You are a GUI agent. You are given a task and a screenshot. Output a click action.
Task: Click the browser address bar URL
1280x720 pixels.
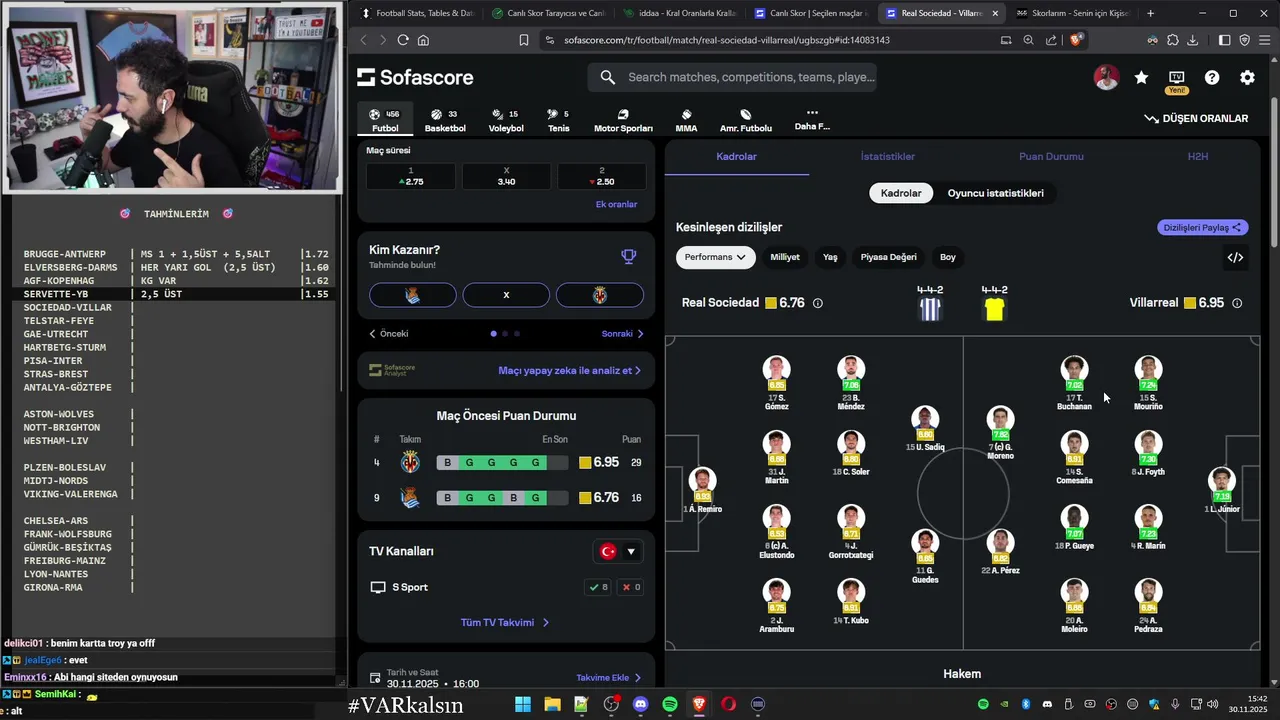click(x=727, y=40)
